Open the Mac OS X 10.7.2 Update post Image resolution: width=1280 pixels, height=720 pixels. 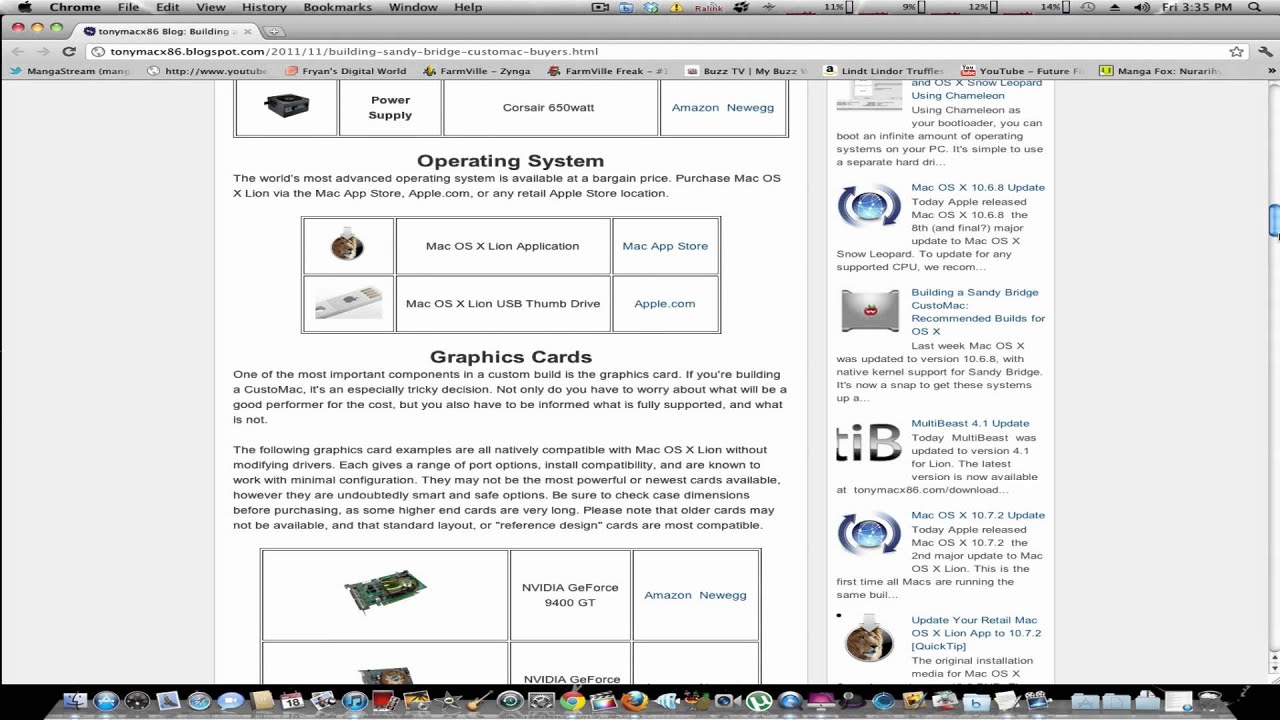click(978, 515)
